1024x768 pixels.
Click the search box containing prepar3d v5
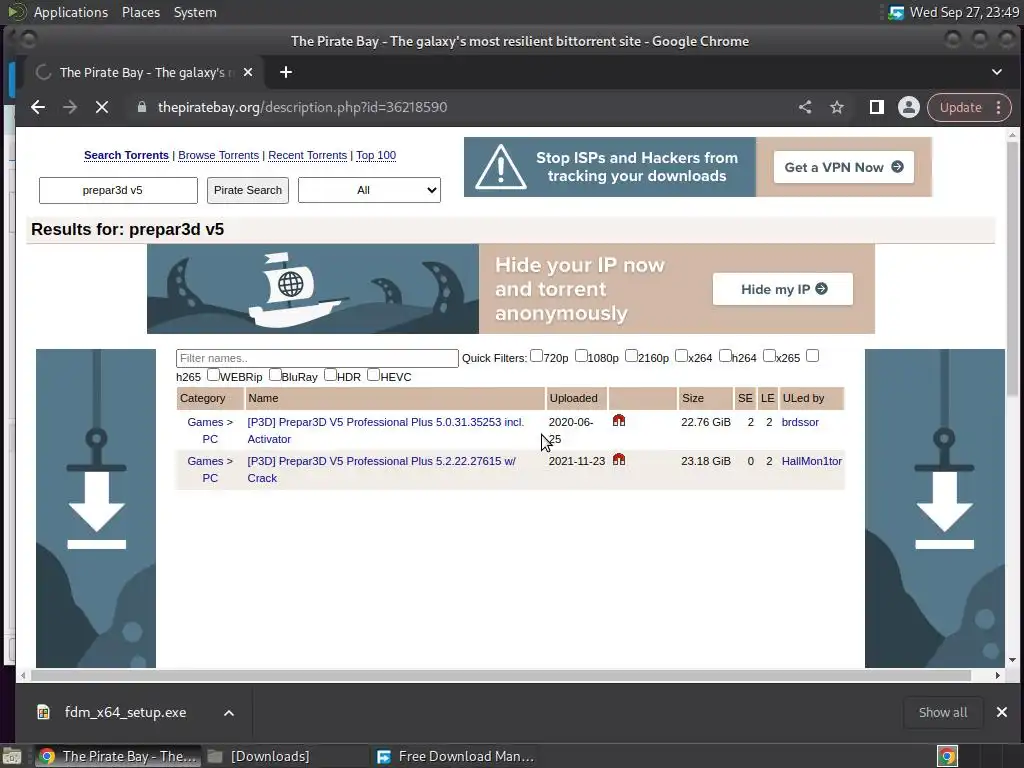tap(118, 190)
